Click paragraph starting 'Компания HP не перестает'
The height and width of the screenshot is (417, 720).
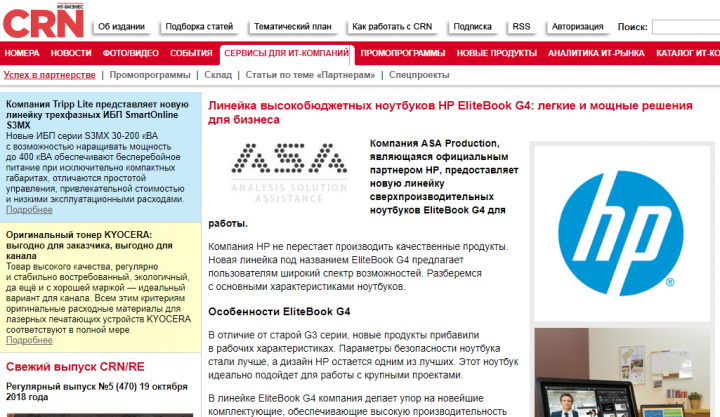(358, 266)
